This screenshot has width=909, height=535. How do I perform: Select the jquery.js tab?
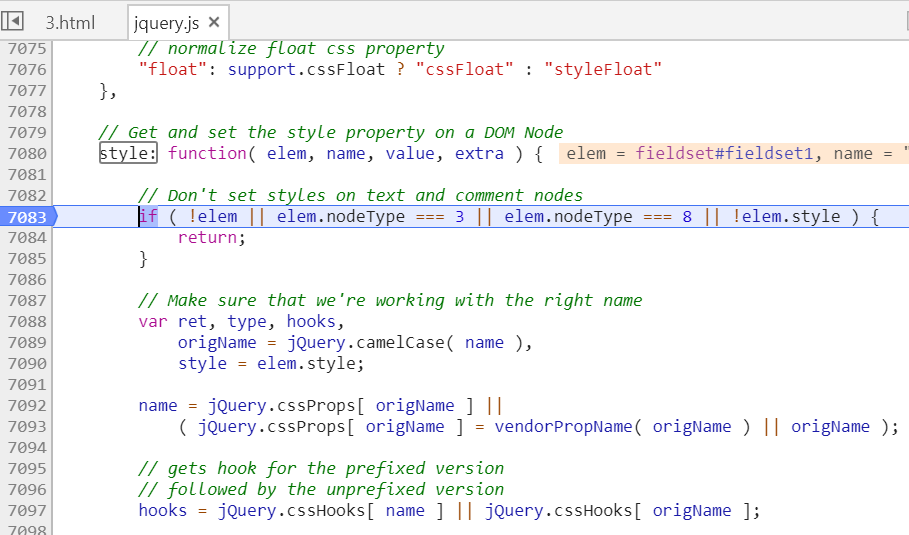point(166,23)
